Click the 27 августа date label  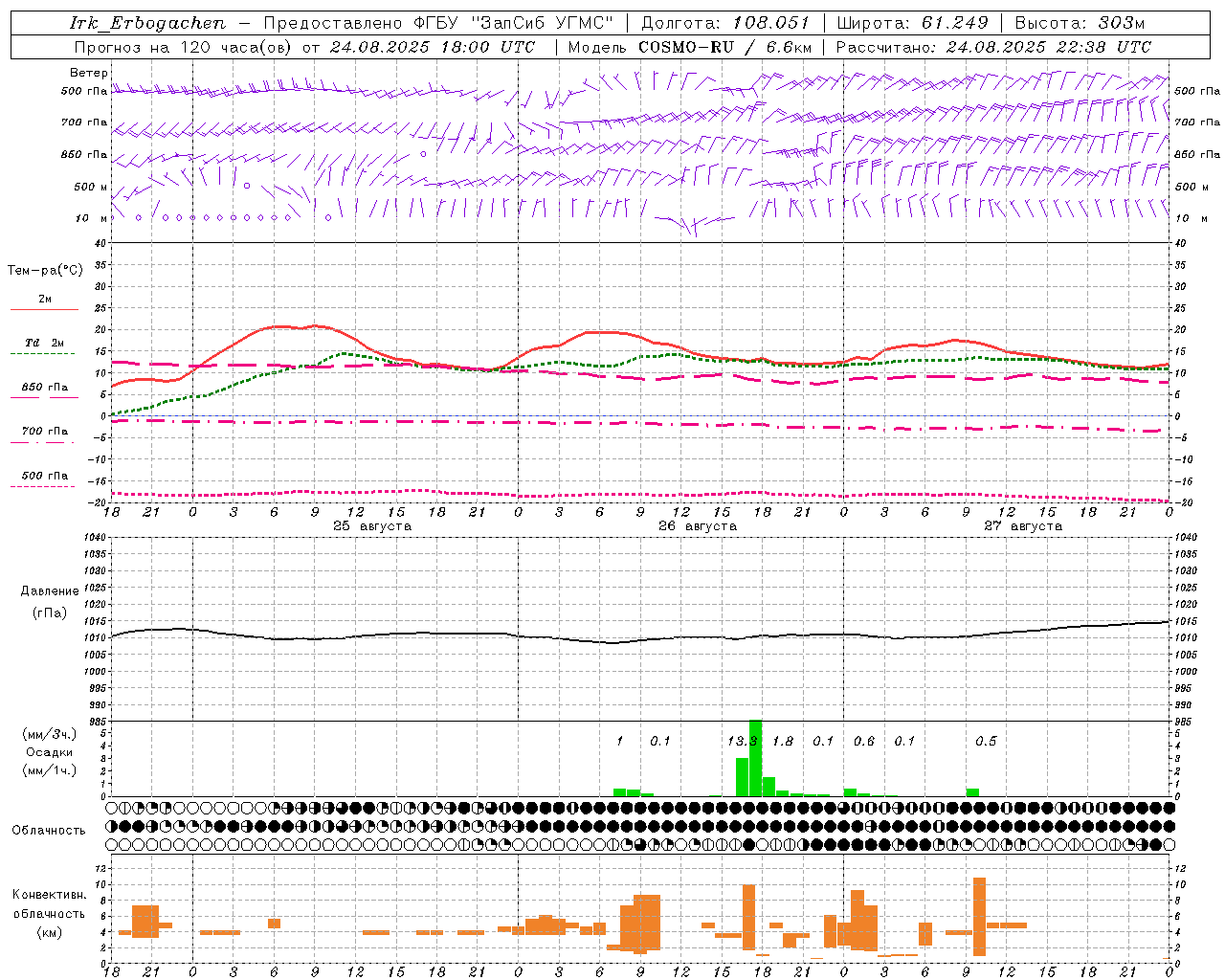tap(1023, 526)
